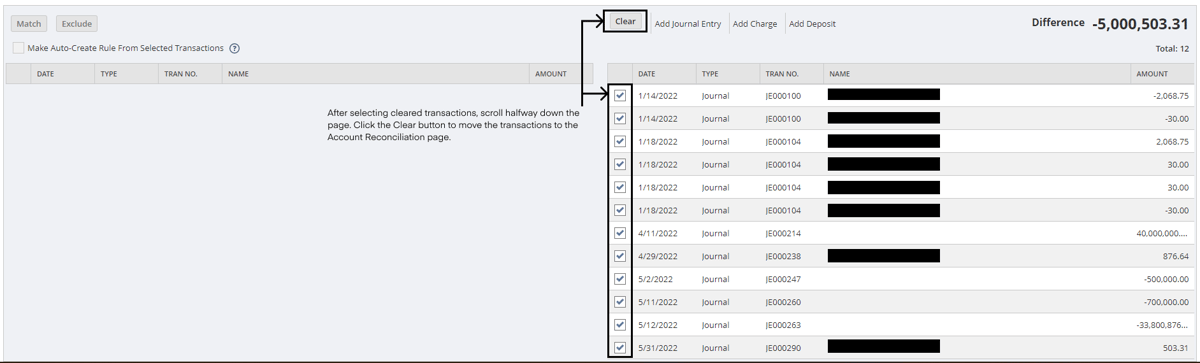
Task: Sort right table by TYPE column
Action: [x=727, y=74]
